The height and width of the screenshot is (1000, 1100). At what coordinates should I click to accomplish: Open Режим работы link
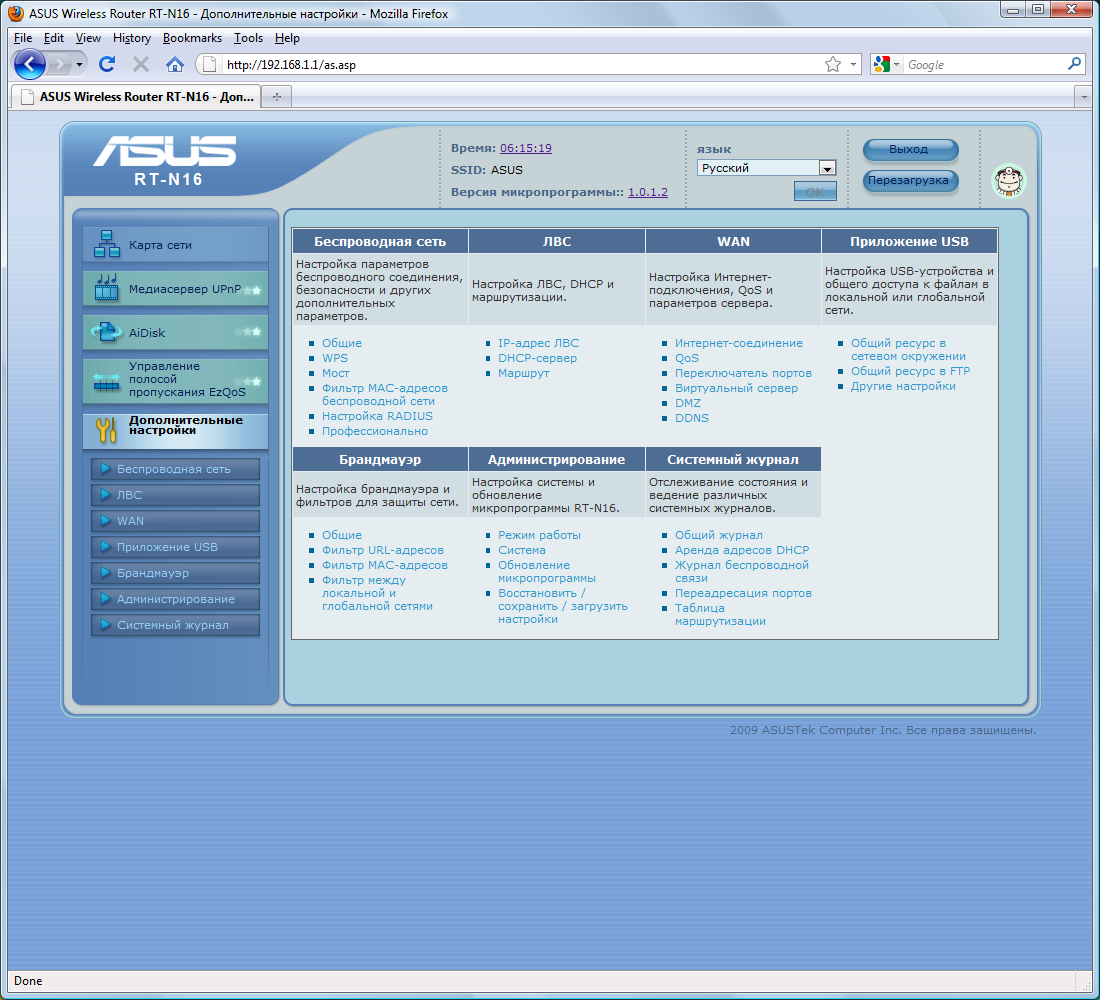tap(539, 535)
